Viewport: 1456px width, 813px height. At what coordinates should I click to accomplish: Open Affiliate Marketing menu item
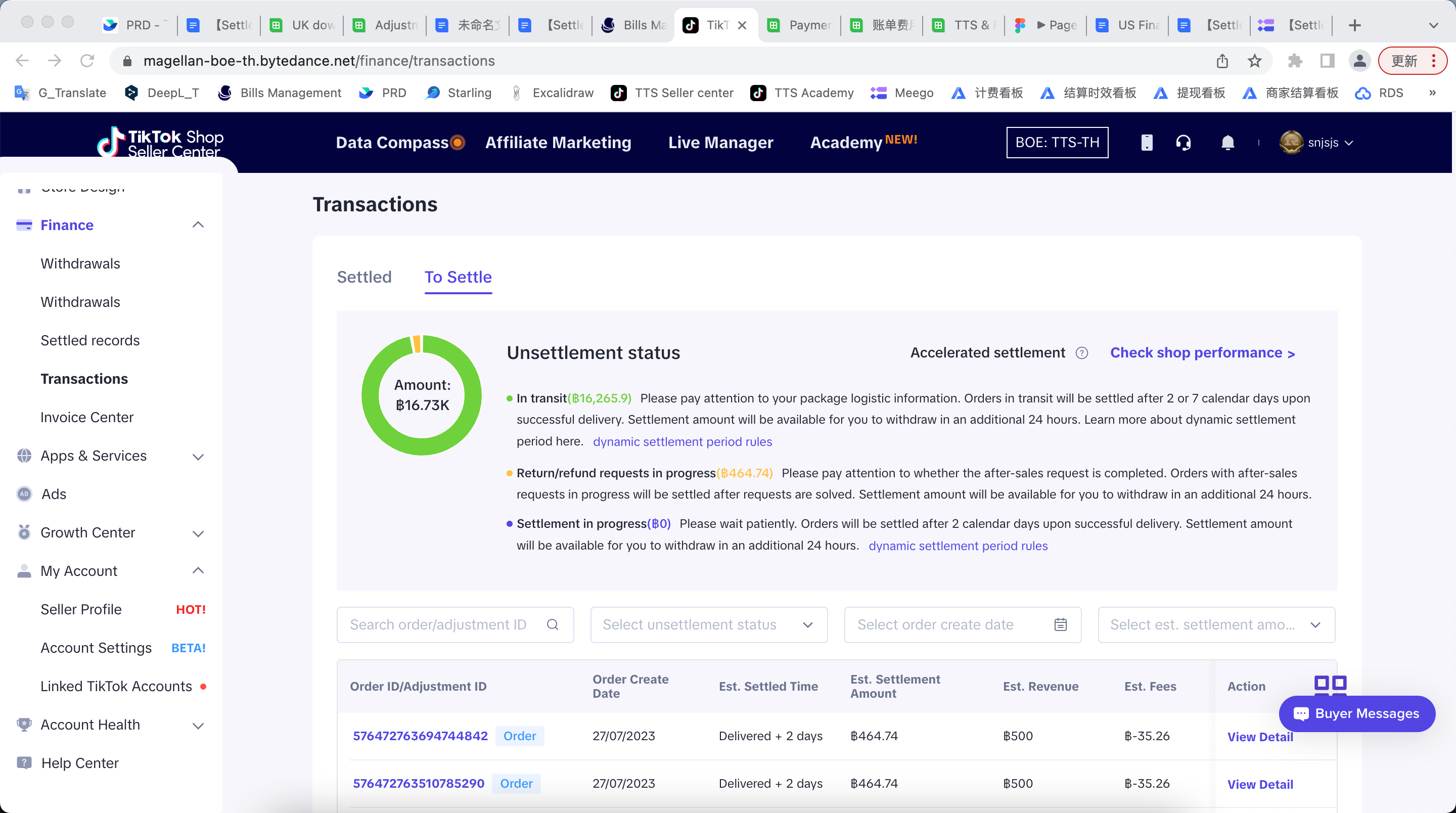click(558, 143)
